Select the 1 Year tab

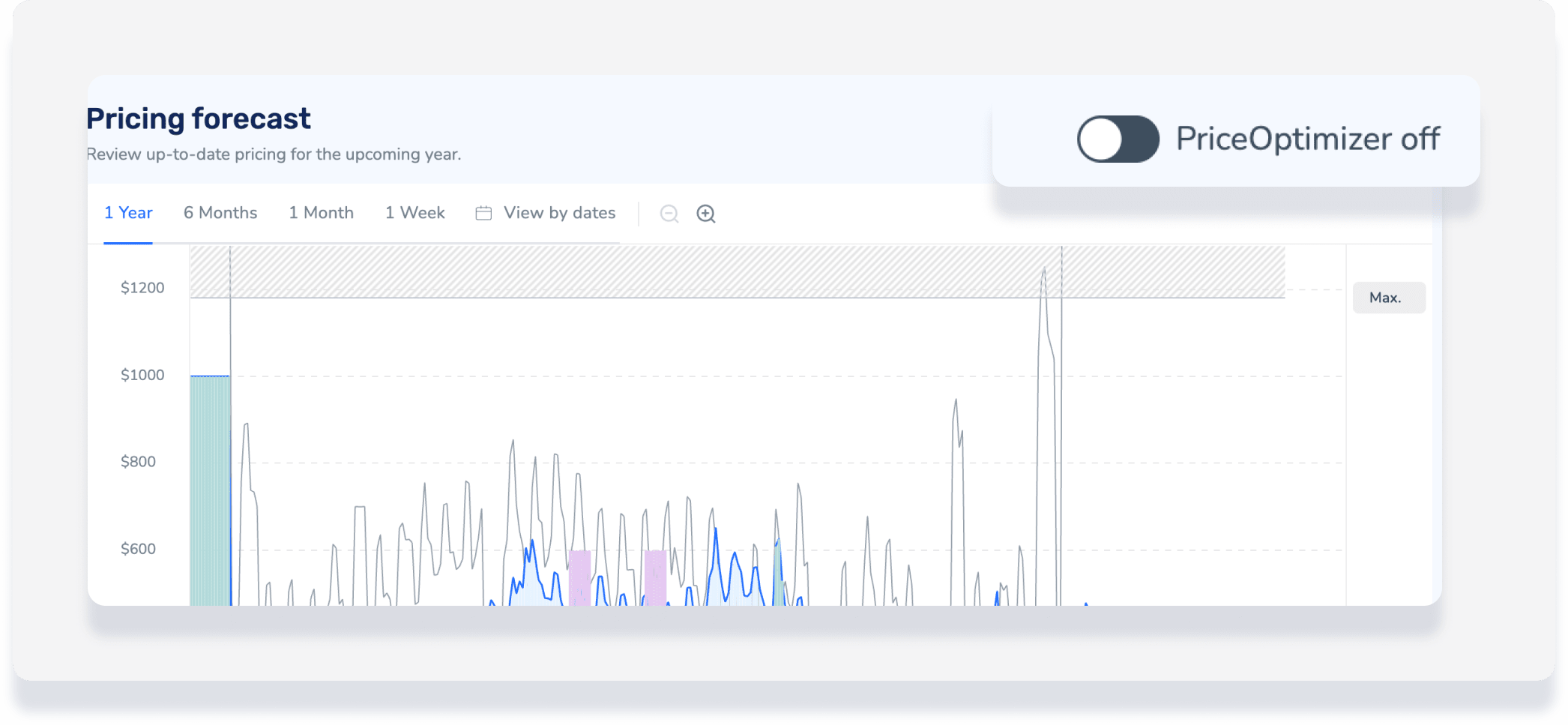click(x=128, y=213)
